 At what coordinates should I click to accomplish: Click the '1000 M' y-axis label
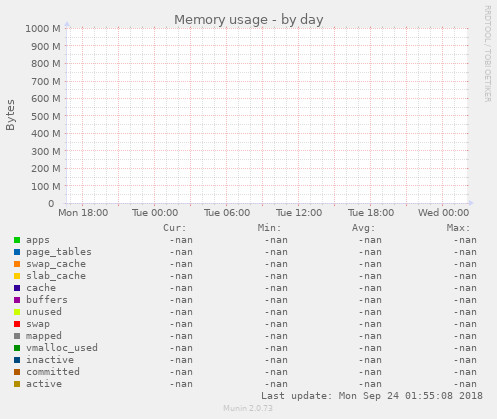(43, 29)
